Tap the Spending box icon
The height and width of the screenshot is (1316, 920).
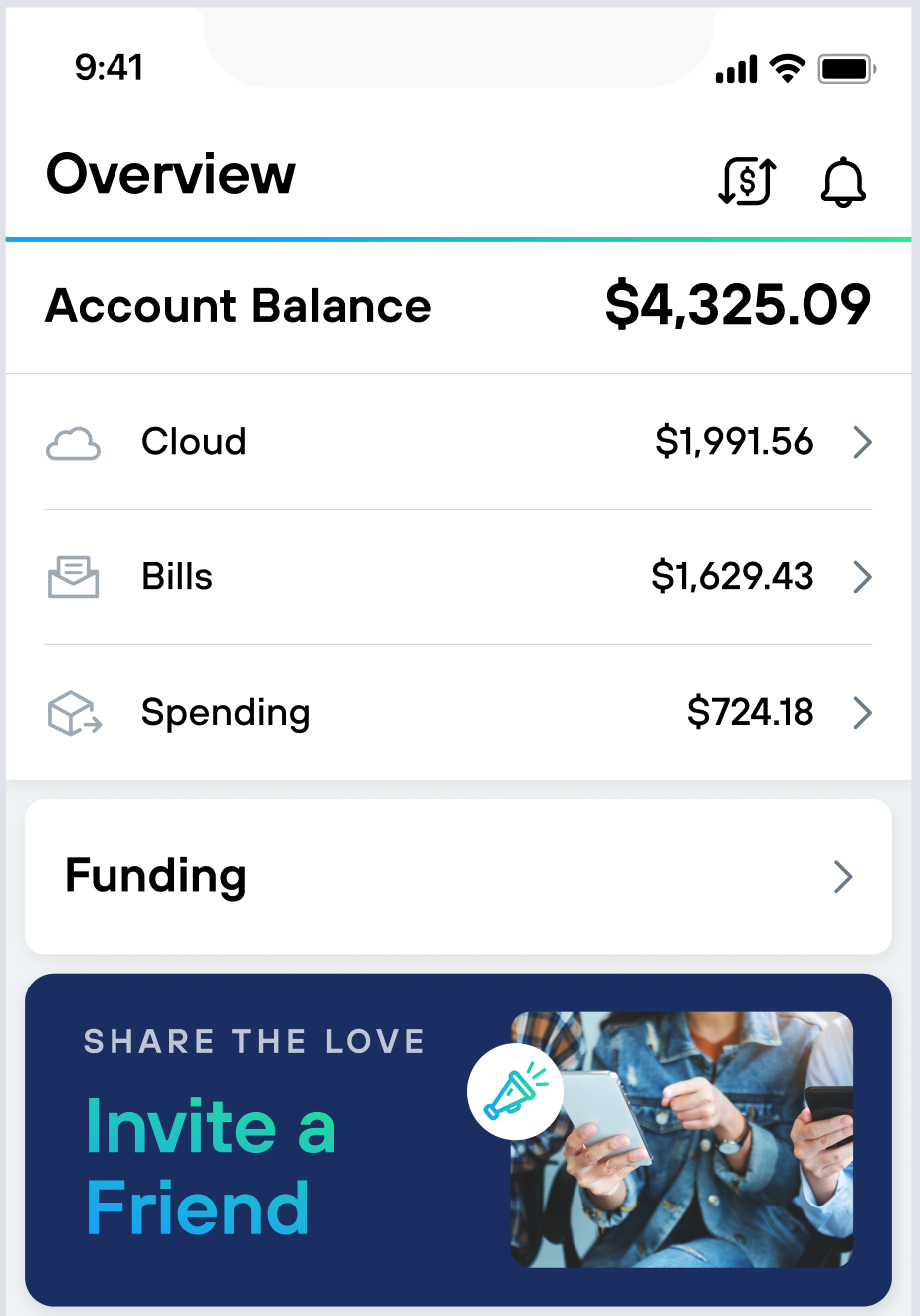click(x=75, y=713)
